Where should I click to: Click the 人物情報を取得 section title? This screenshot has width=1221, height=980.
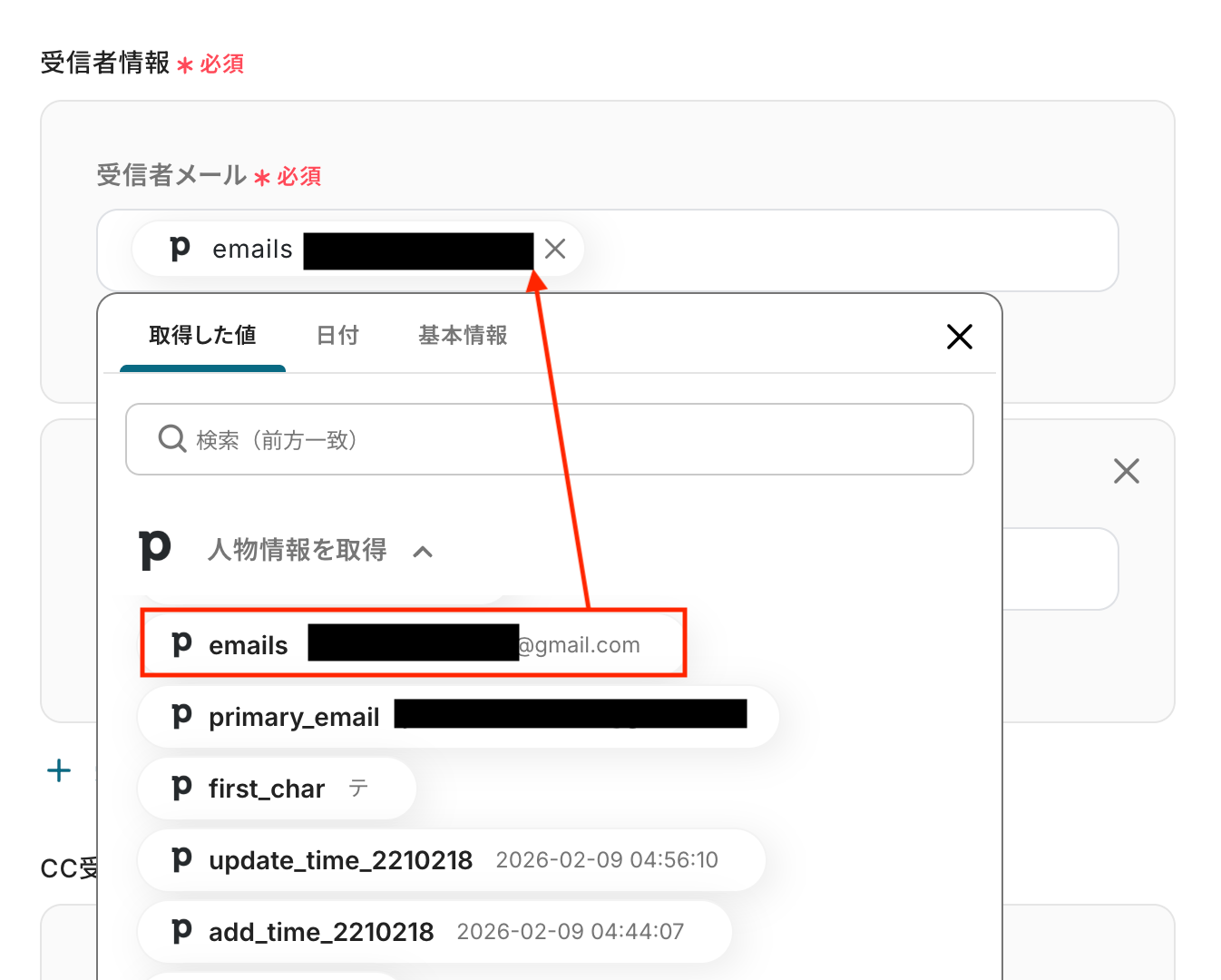pyautogui.click(x=298, y=550)
